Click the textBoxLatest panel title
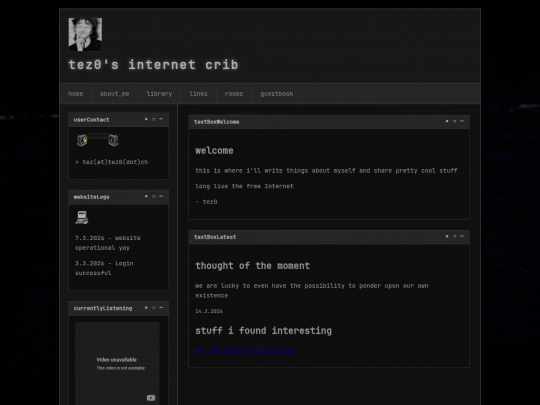The width and height of the screenshot is (540, 405). click(215, 237)
